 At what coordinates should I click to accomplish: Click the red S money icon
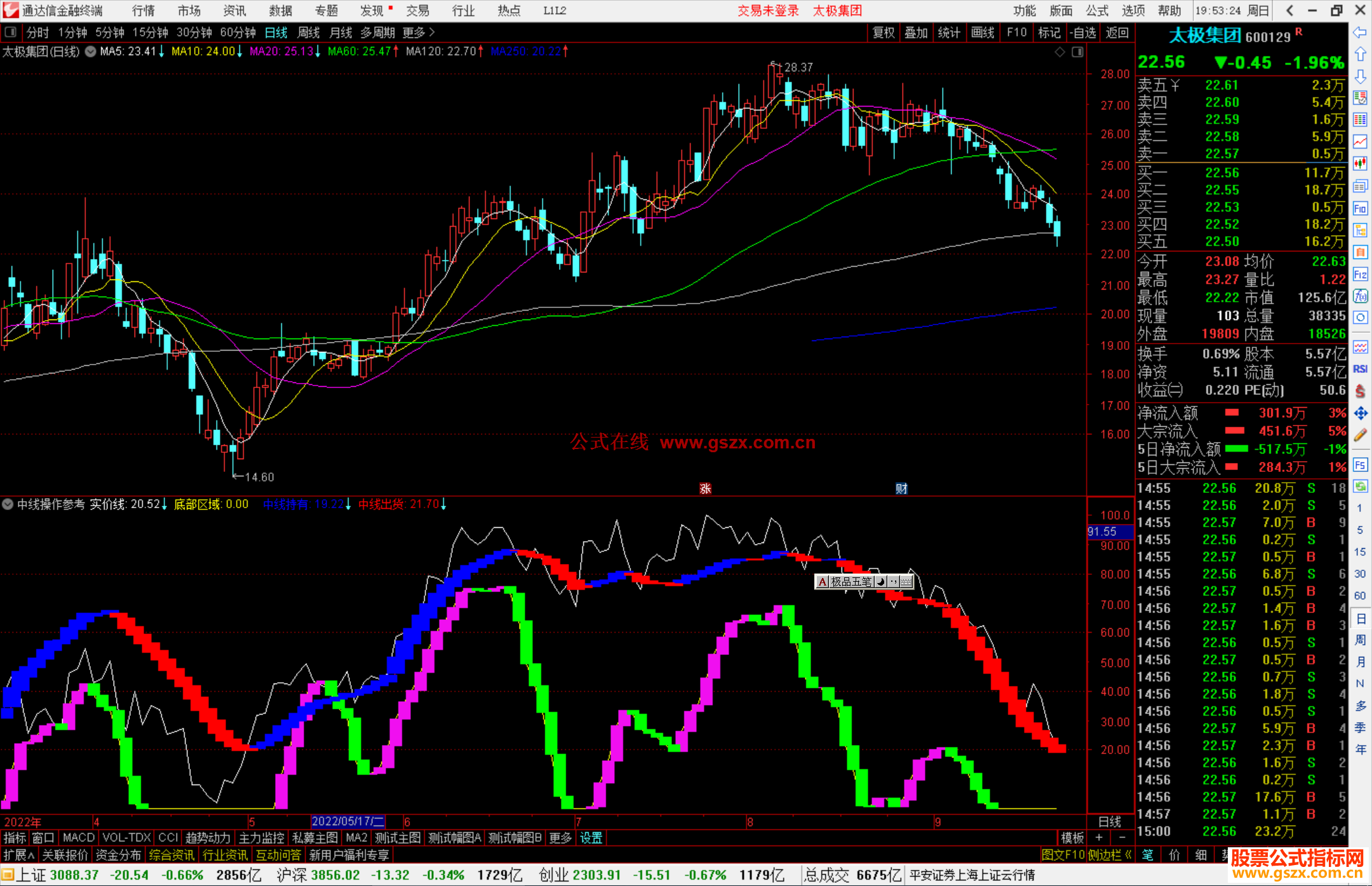click(1360, 391)
